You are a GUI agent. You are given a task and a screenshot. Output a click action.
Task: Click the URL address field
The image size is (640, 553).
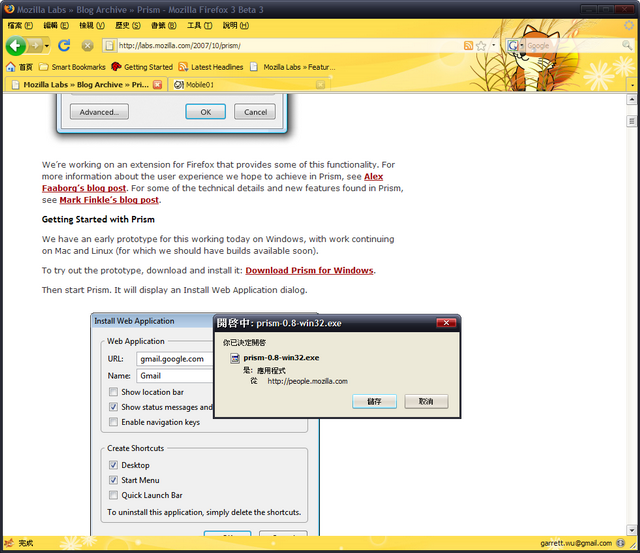pyautogui.click(x=290, y=46)
